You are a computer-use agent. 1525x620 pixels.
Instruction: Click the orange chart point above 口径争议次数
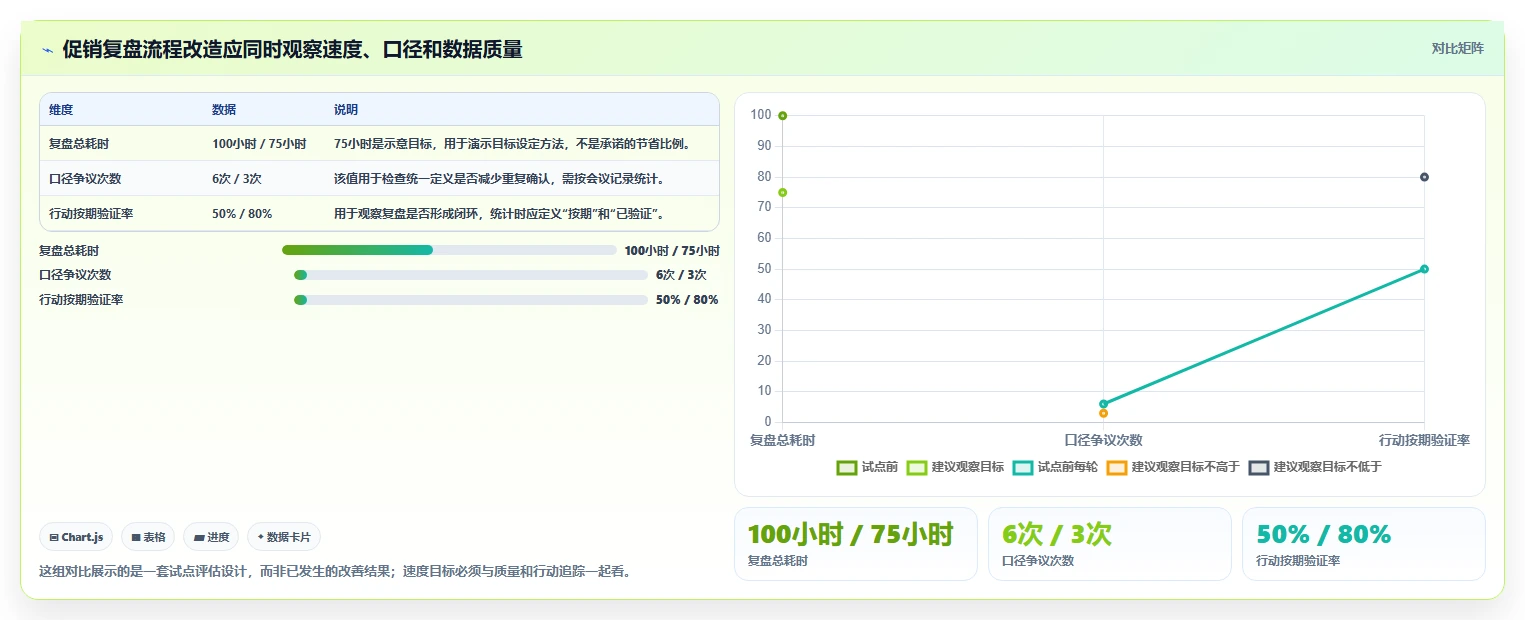(1103, 413)
